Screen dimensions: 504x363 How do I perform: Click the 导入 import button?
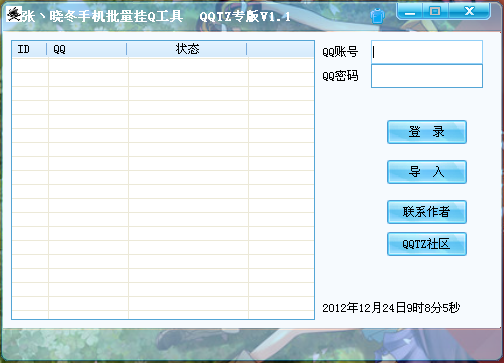click(x=427, y=172)
